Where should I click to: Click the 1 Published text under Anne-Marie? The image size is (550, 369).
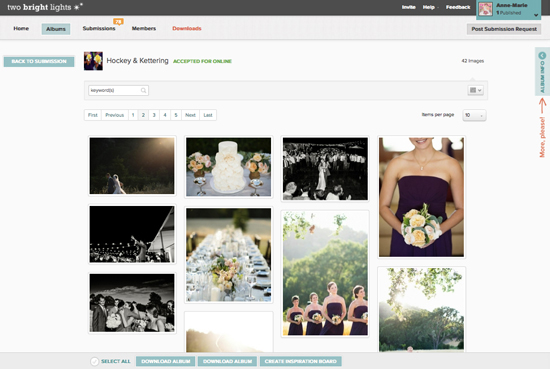(509, 13)
